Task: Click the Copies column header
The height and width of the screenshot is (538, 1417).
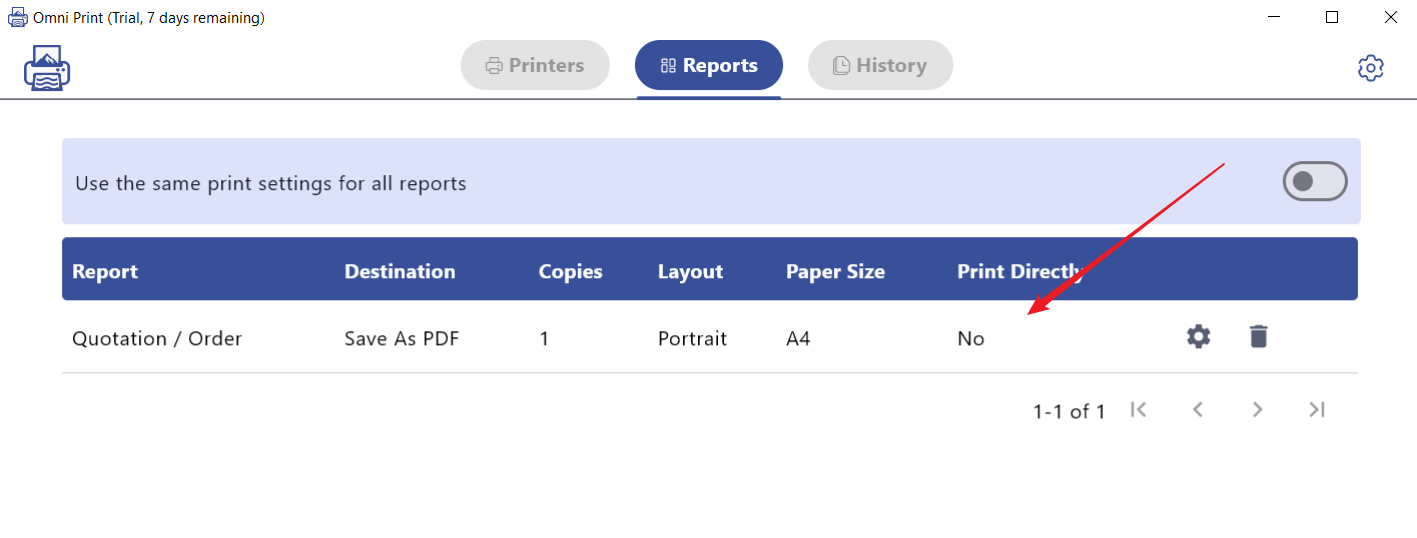Action: [x=570, y=272]
